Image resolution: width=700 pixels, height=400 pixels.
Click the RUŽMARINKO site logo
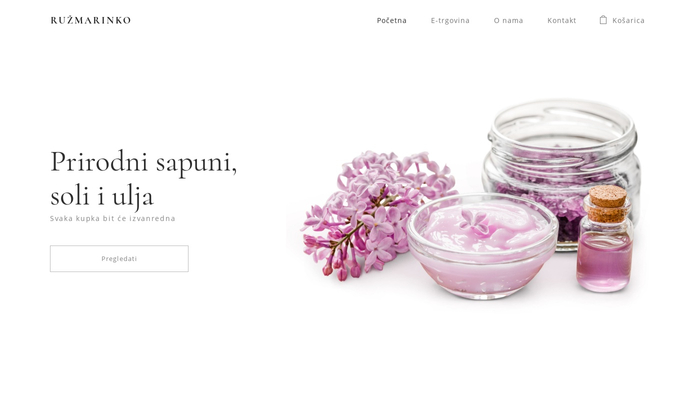click(91, 21)
